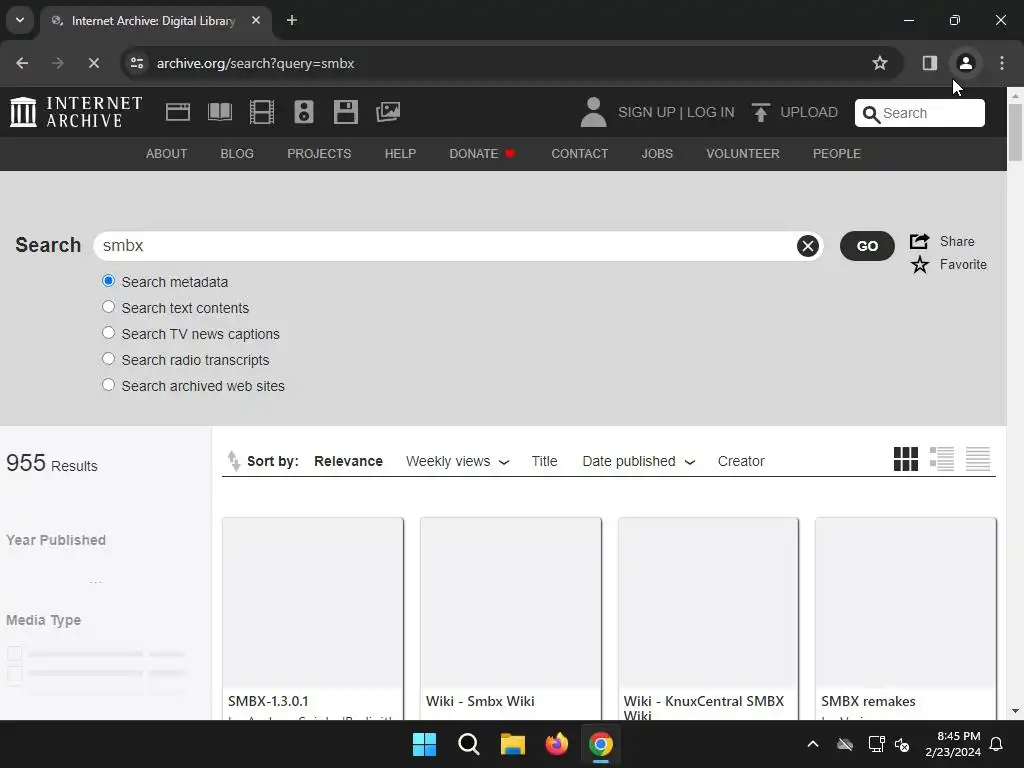Click the user avatar icon
Screen dimensions: 1024x768
593,112
